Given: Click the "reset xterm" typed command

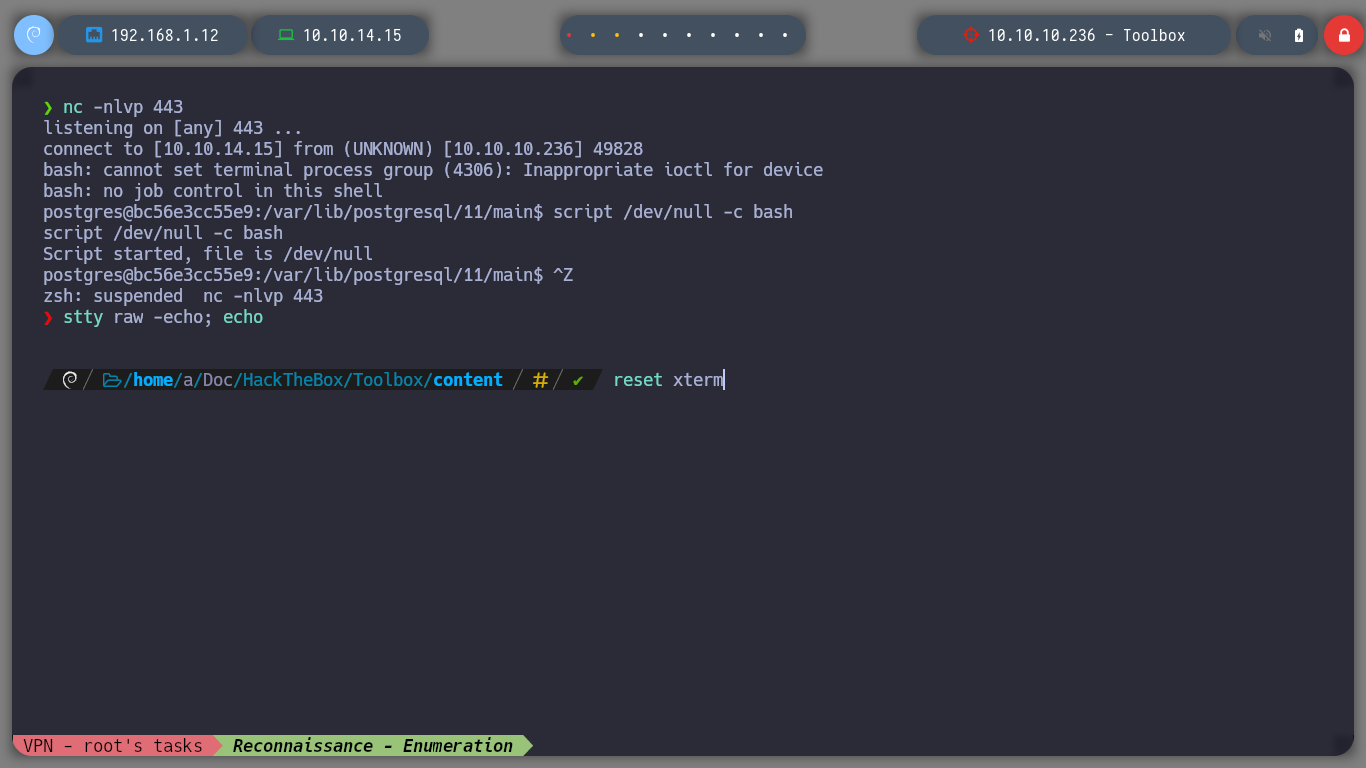Looking at the screenshot, I should click(x=668, y=380).
